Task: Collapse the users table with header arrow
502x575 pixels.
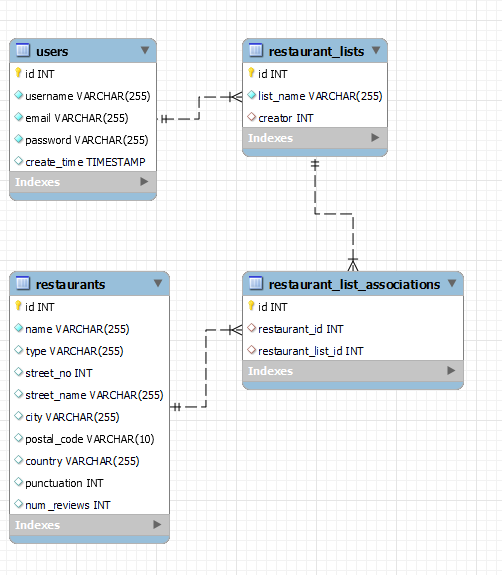Action: pos(145,50)
